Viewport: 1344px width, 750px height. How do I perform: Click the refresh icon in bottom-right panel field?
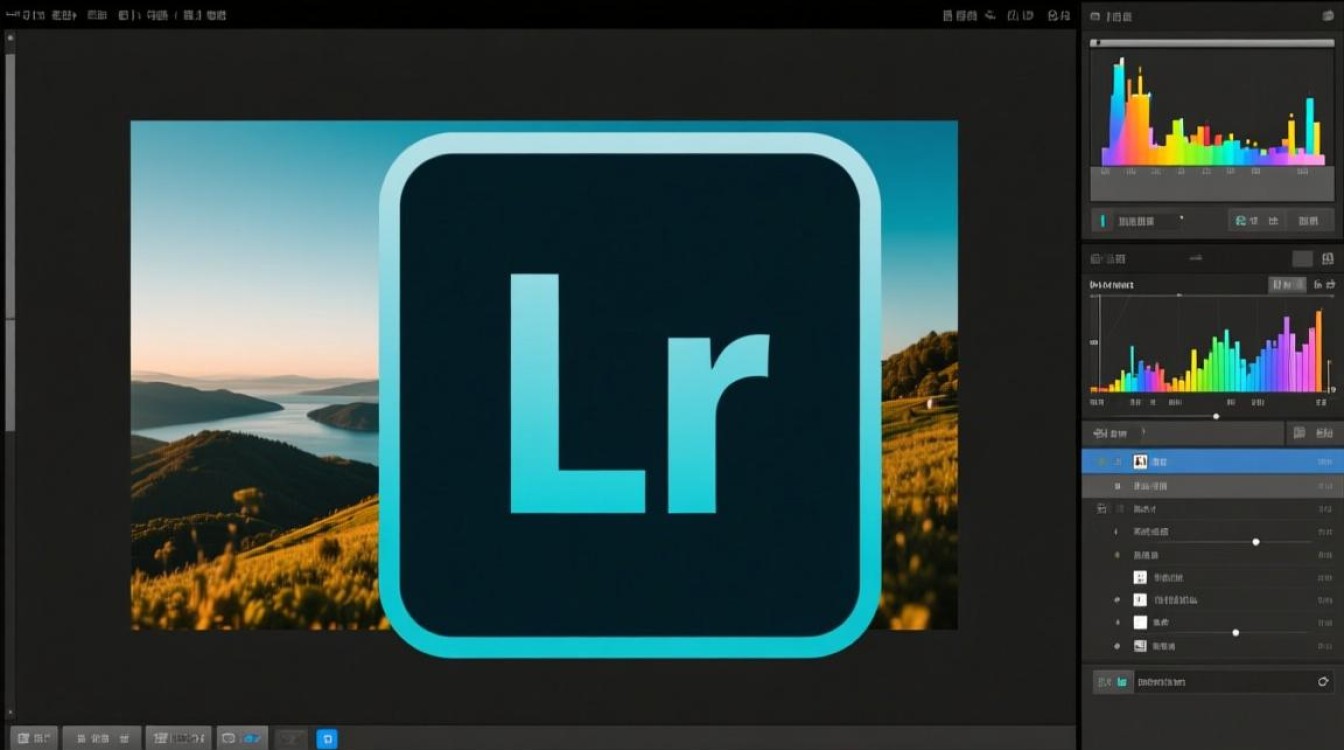(x=1323, y=682)
